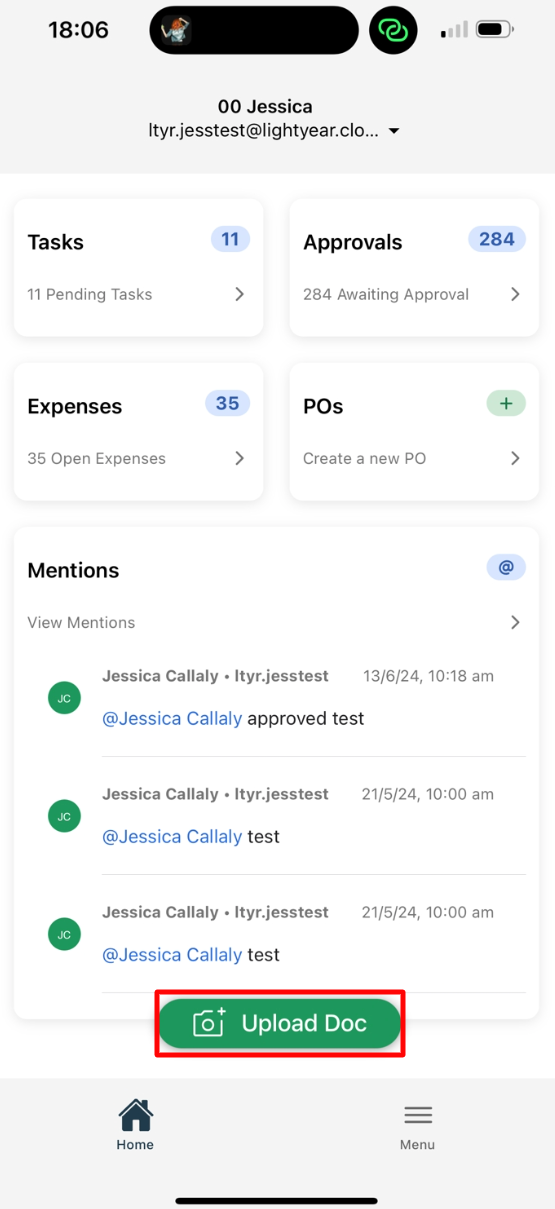
Task: Tap @Jessica Callaly link in approved test
Action: coord(172,718)
